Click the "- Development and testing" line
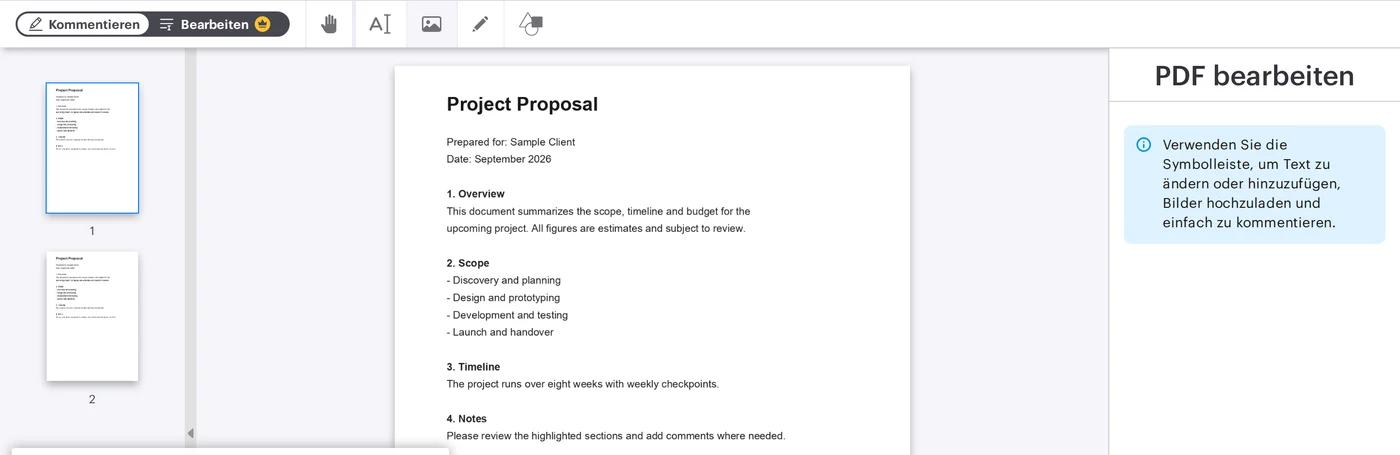 [507, 315]
